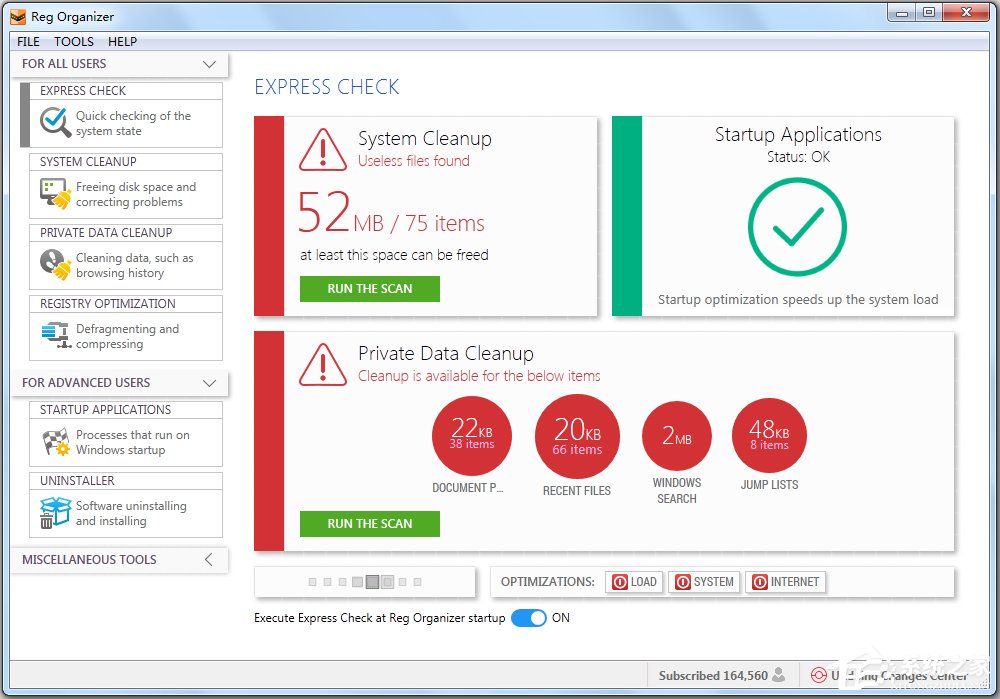
Task: Click the progress indicator squares bar
Action: coord(365,582)
